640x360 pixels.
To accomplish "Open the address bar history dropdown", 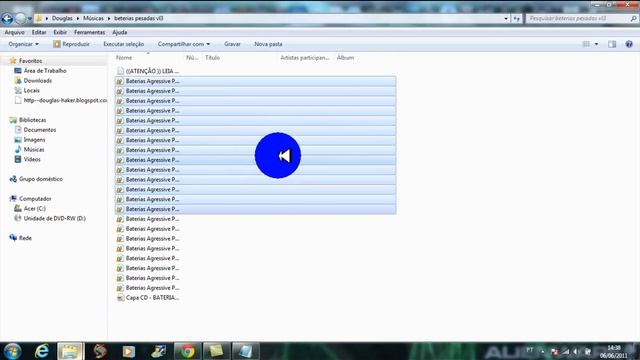I will click(x=506, y=19).
